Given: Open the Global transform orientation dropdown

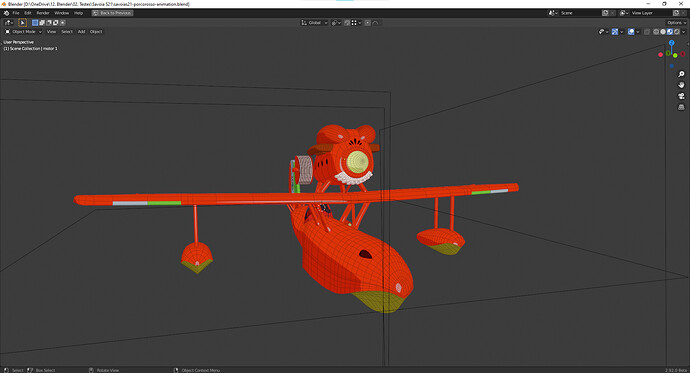Looking at the screenshot, I should [315, 22].
